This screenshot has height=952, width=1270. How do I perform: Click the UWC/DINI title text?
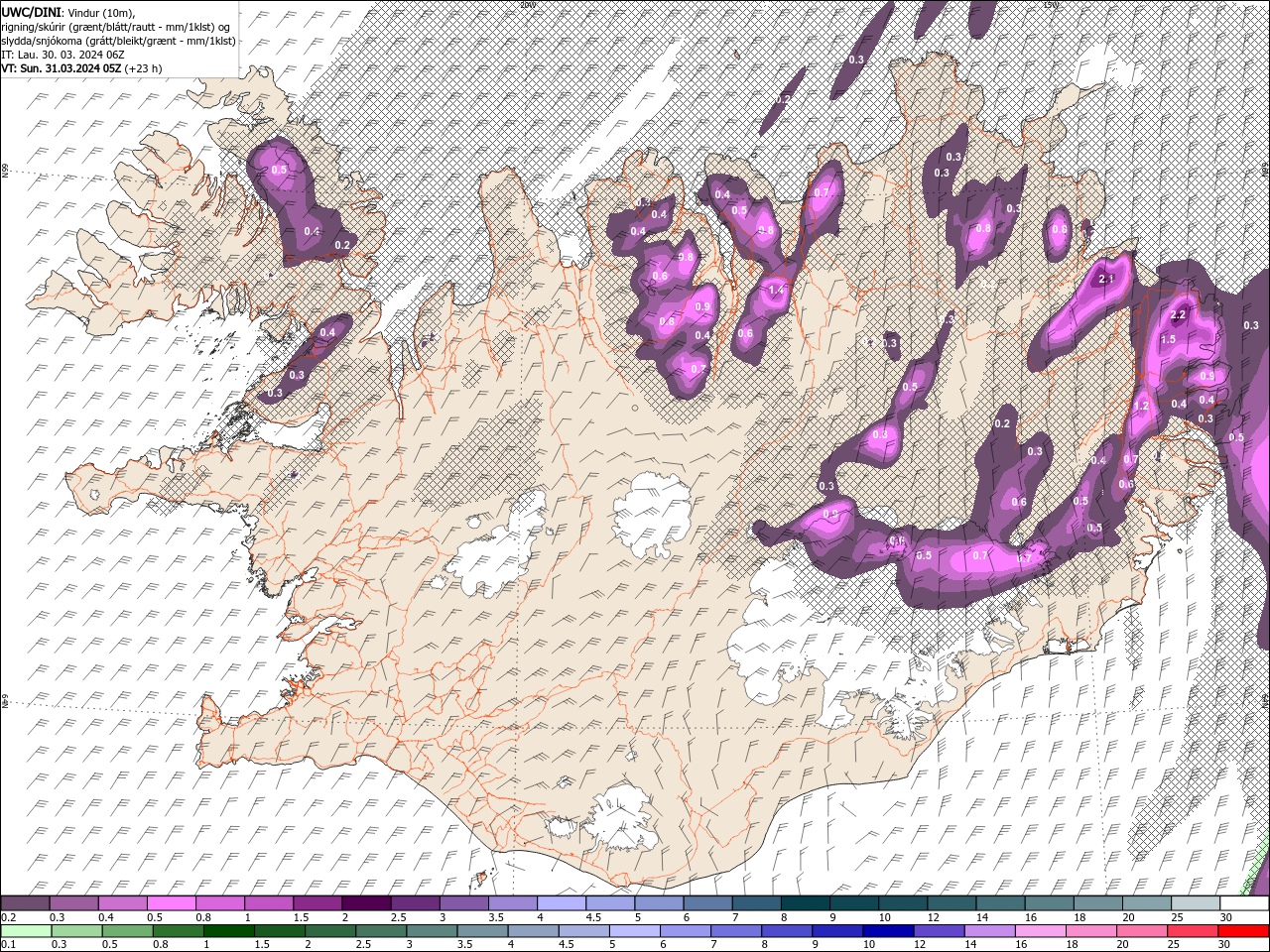30,12
